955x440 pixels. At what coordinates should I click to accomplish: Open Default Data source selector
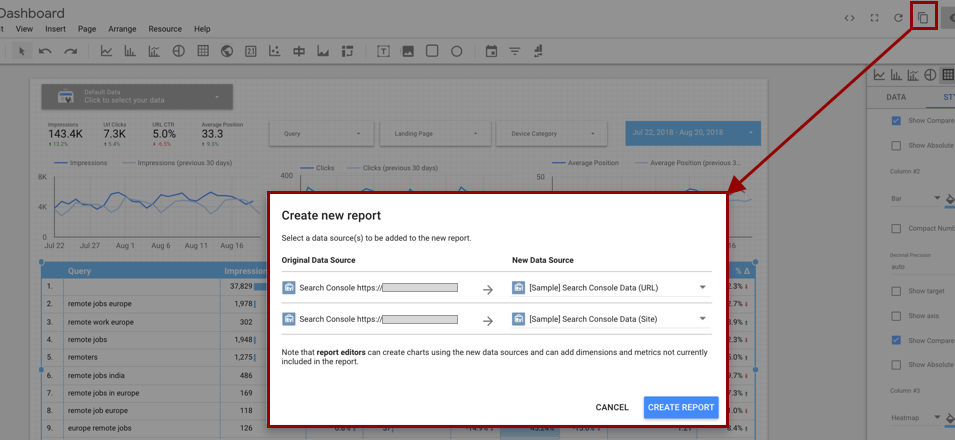coord(137,96)
